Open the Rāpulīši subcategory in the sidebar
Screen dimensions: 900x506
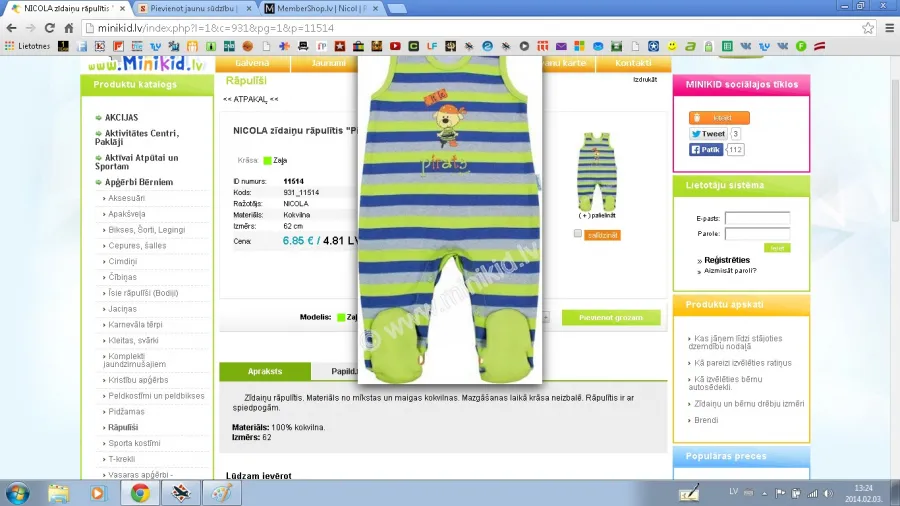pos(123,427)
